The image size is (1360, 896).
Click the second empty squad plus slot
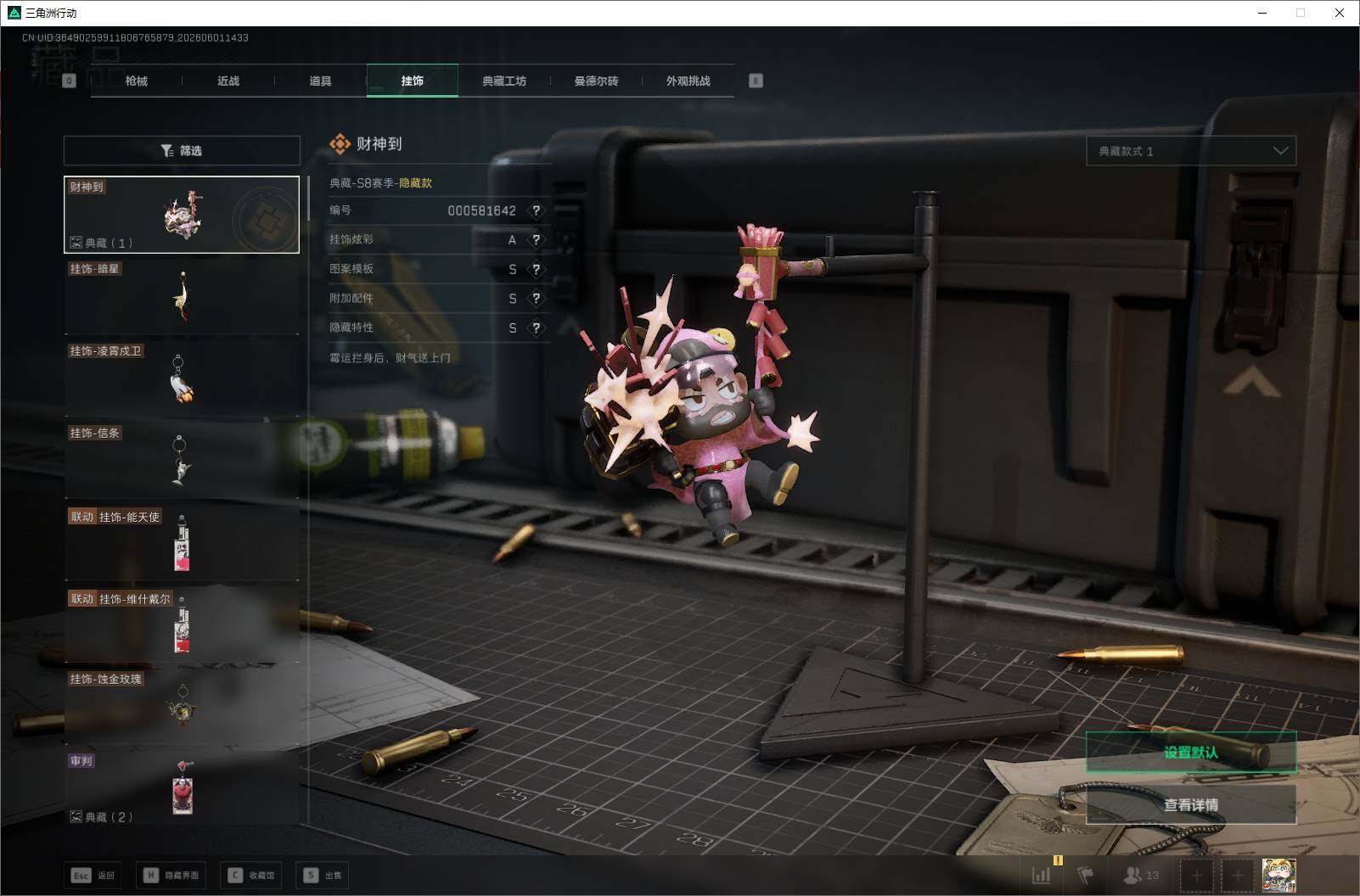pyautogui.click(x=1237, y=875)
